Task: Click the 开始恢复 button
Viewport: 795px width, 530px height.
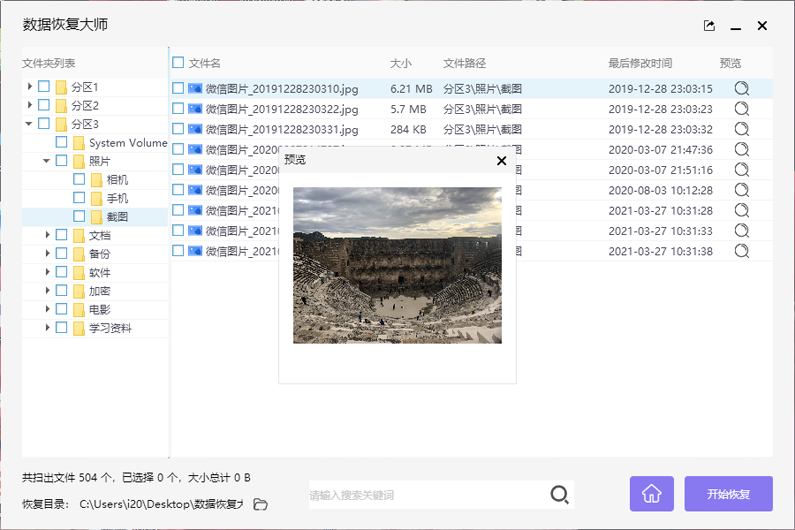Action: [x=728, y=494]
